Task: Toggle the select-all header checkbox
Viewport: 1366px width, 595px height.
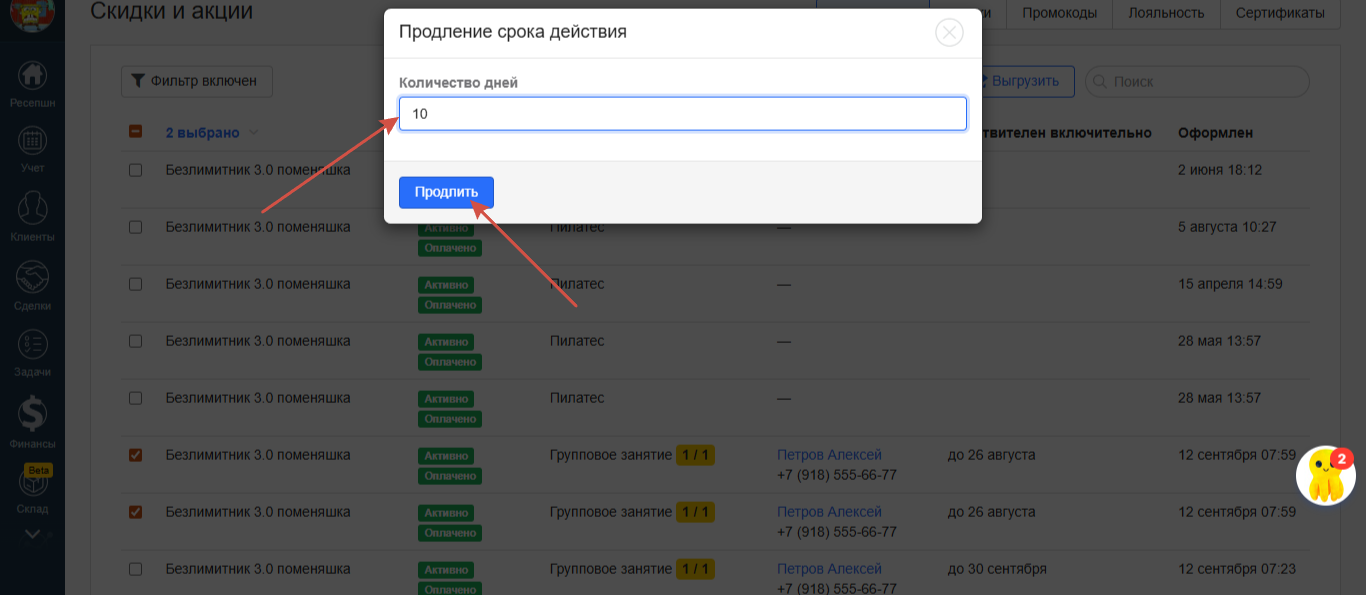Action: click(x=136, y=132)
